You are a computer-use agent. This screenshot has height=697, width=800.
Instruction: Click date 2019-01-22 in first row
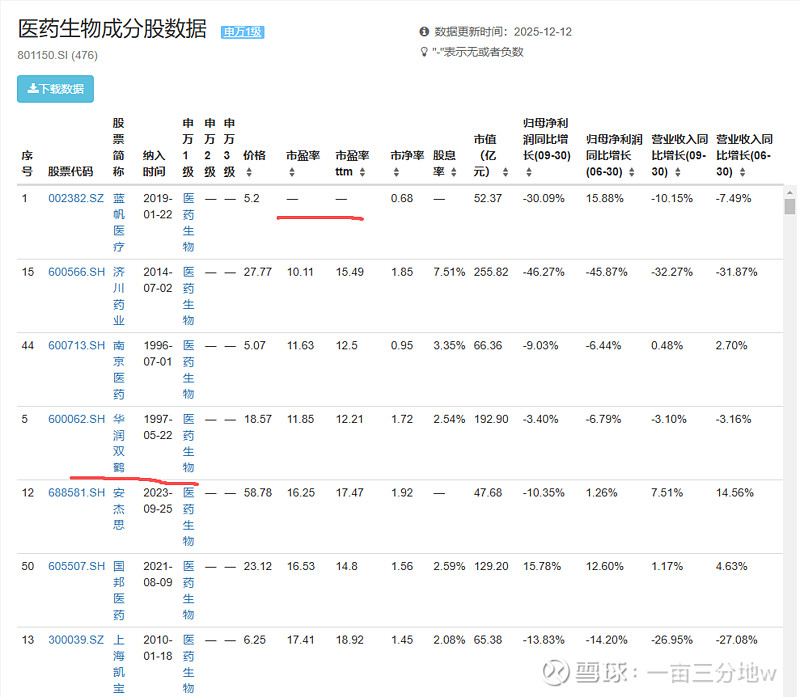point(158,206)
